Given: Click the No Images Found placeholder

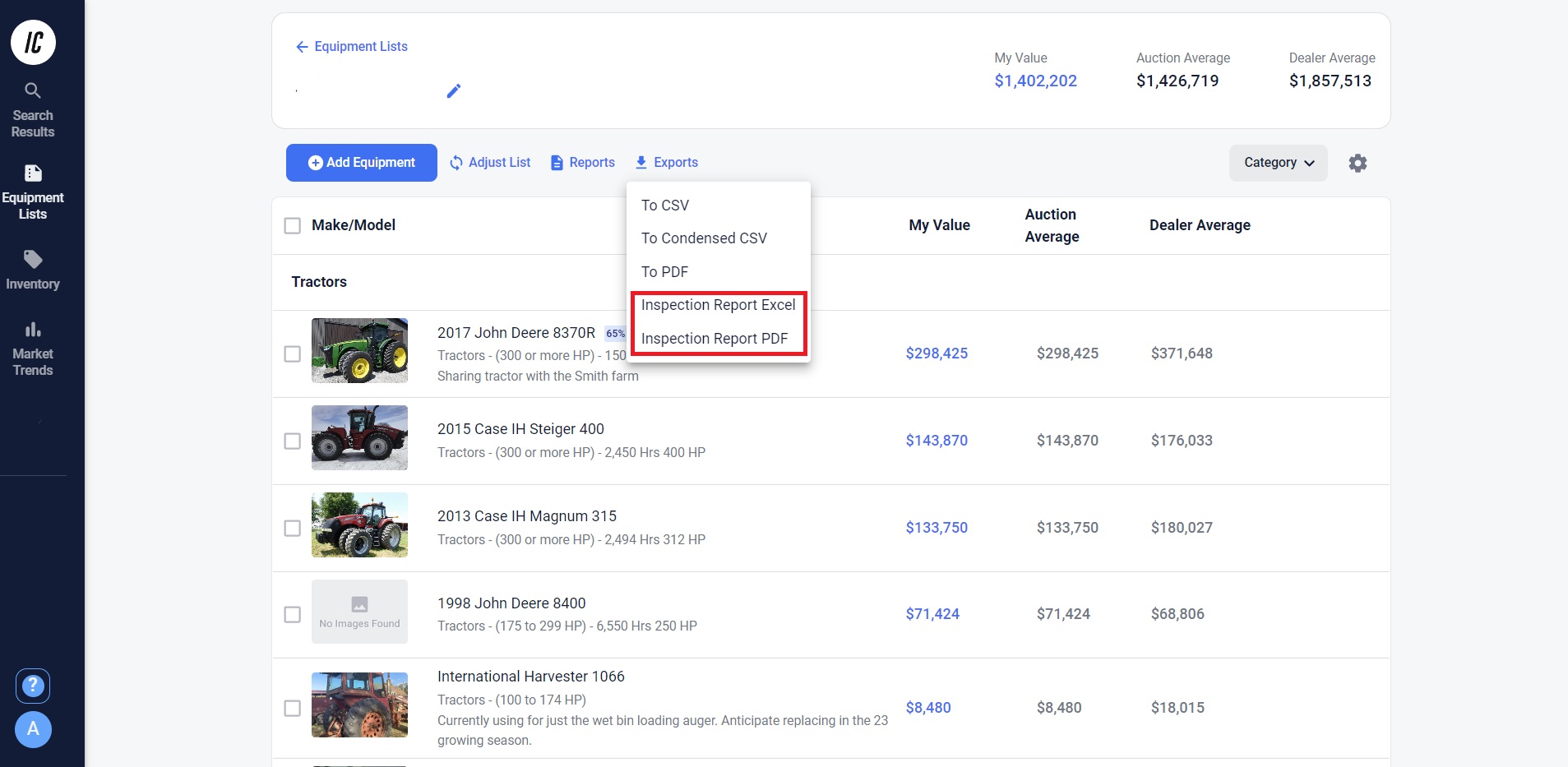Looking at the screenshot, I should 359,612.
